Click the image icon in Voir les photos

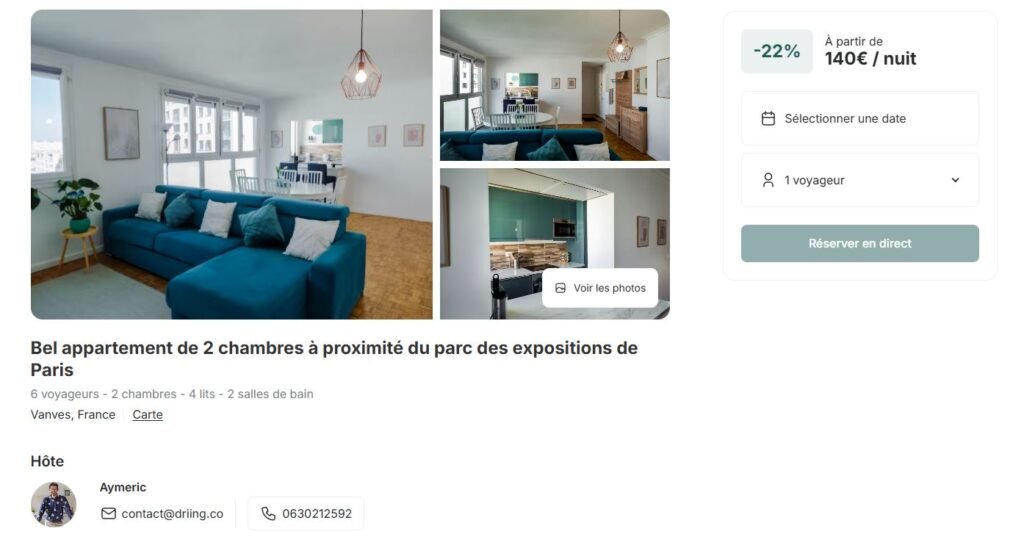tap(560, 288)
